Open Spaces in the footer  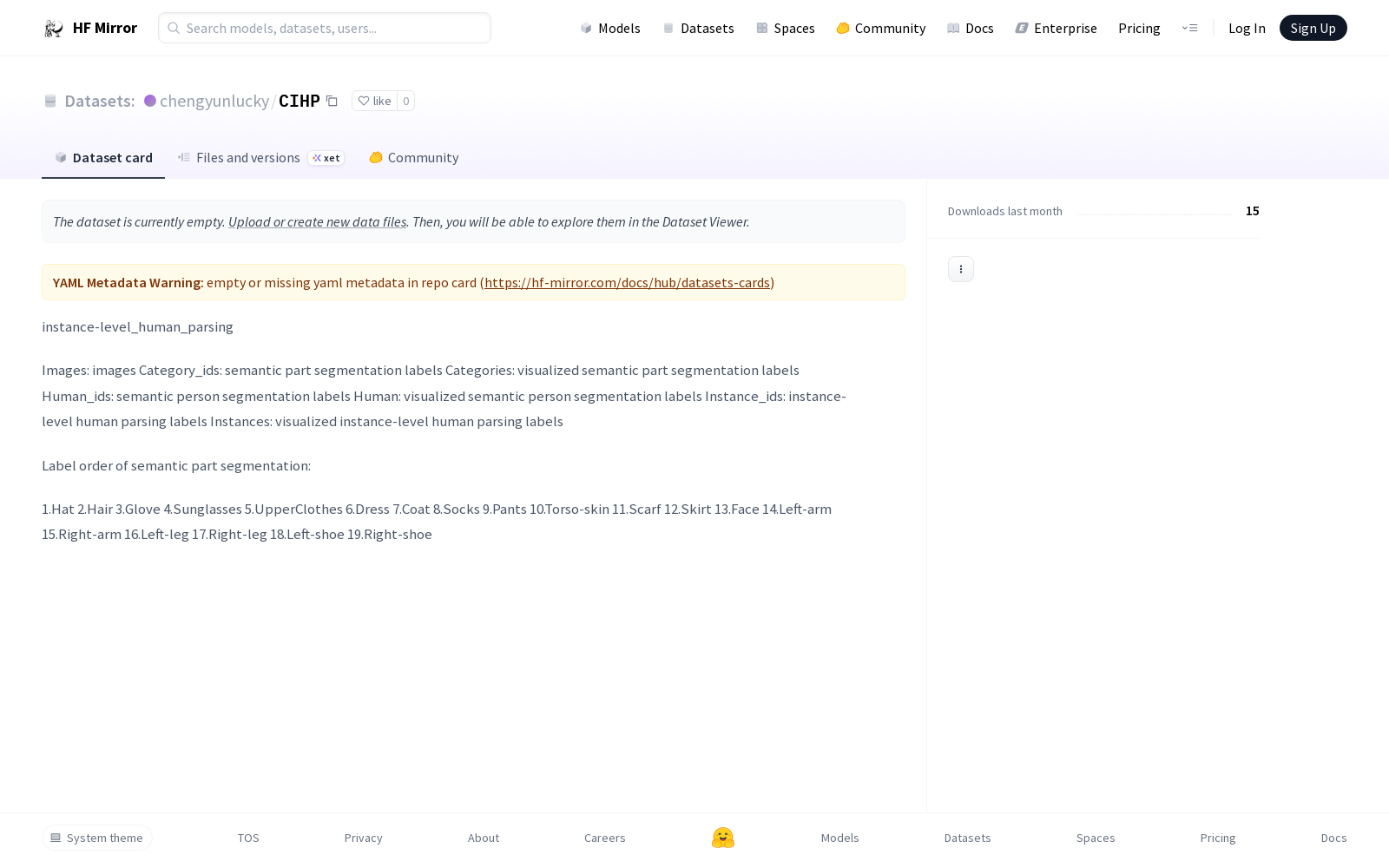(x=1096, y=838)
